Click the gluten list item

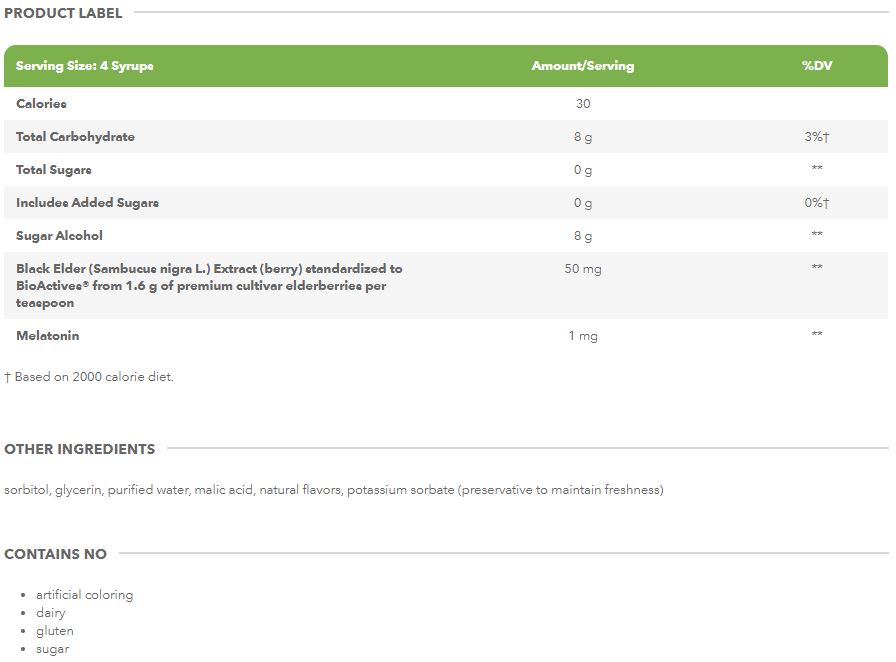click(x=55, y=631)
